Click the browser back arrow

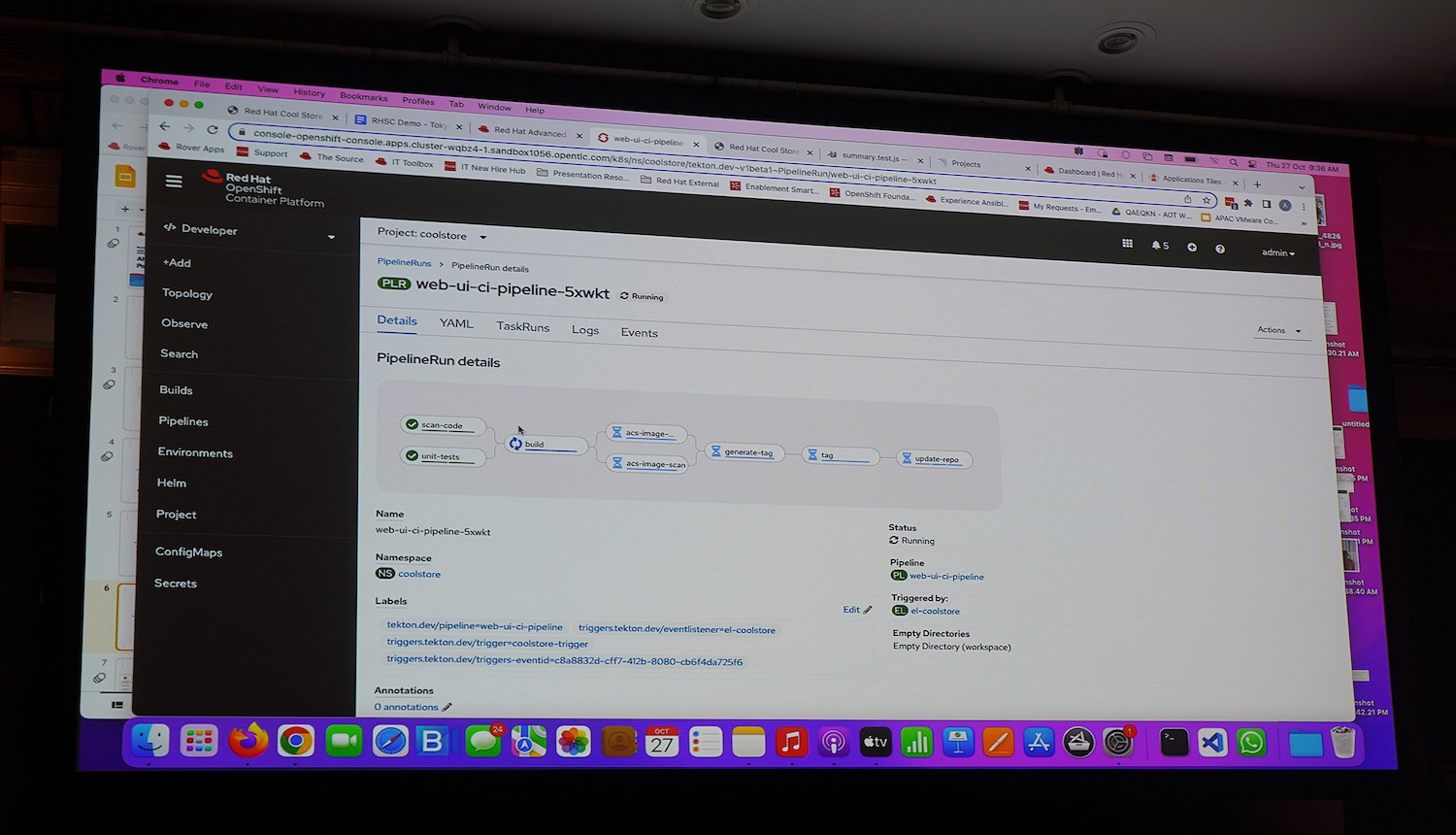[164, 126]
